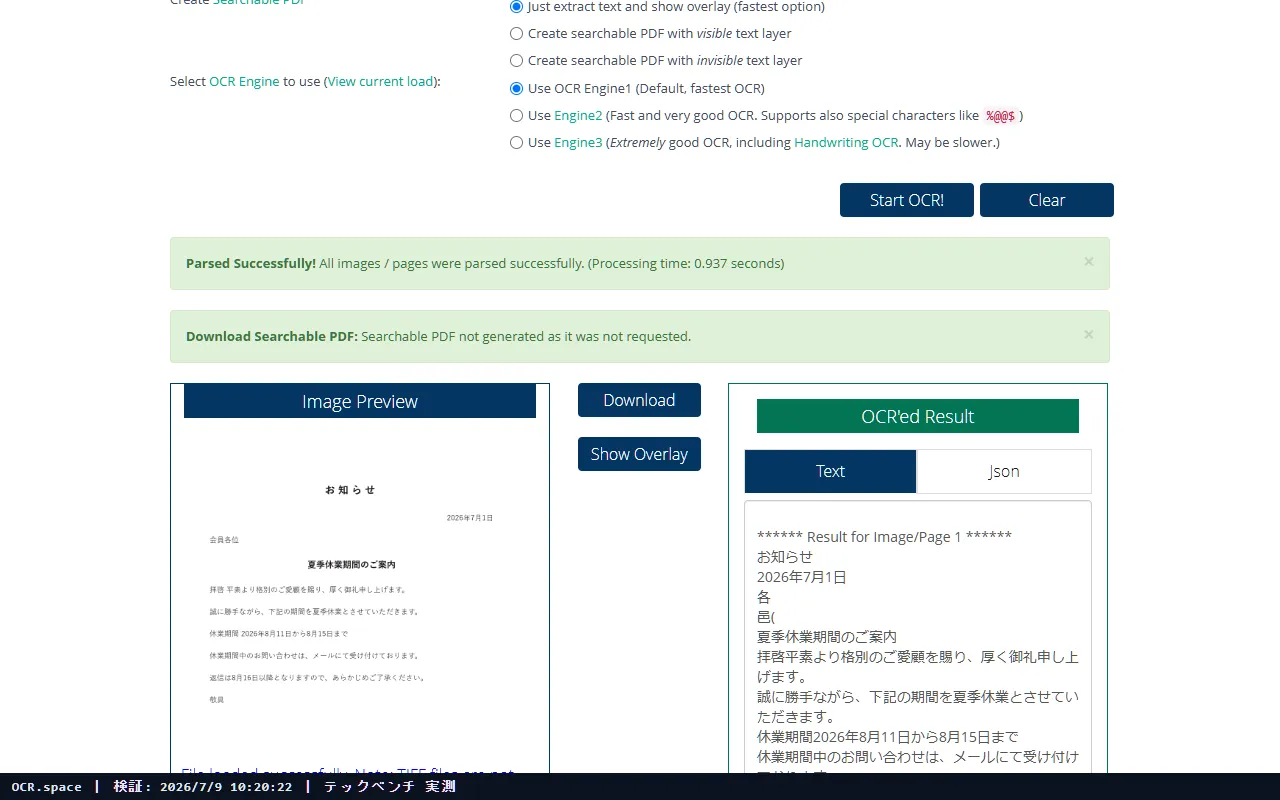Open the View current load link
Screen dimensions: 1280x800
coord(381,81)
